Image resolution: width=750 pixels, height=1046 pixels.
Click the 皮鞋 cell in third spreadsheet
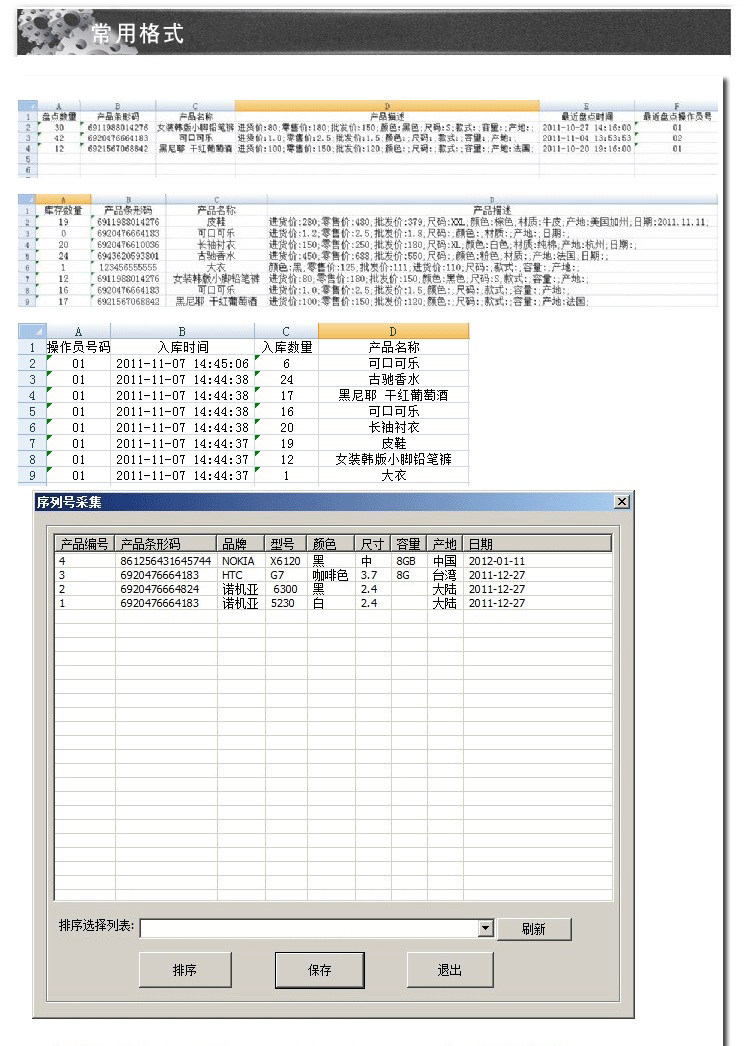394,443
